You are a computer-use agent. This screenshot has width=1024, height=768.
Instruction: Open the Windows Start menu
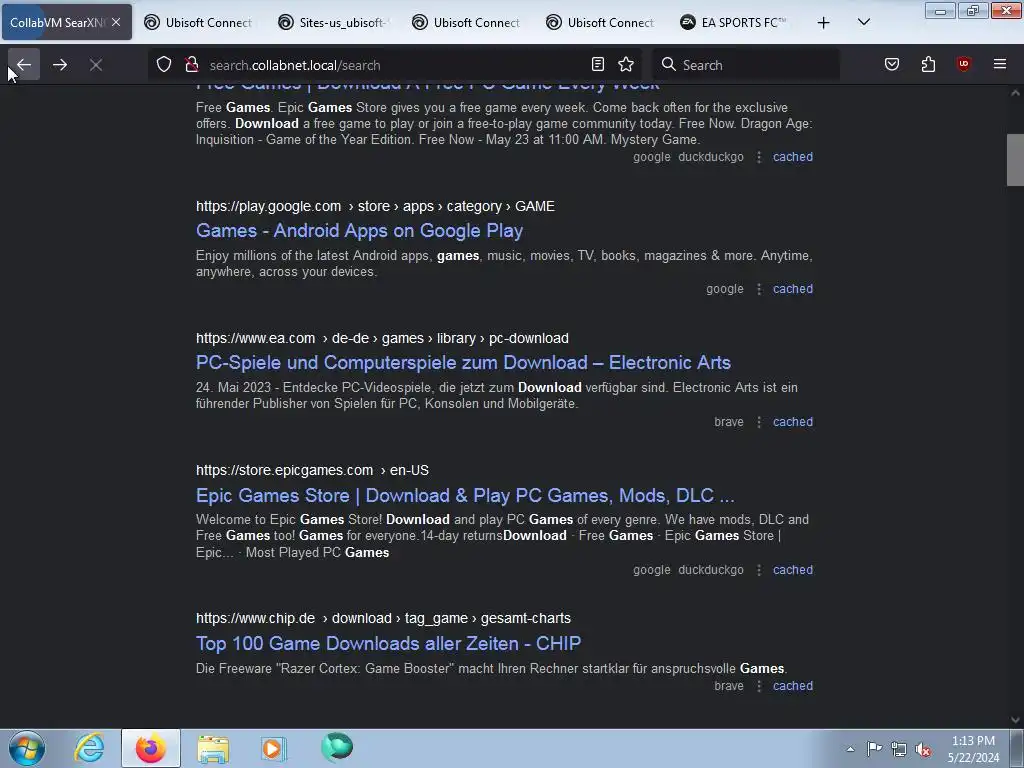pos(26,748)
